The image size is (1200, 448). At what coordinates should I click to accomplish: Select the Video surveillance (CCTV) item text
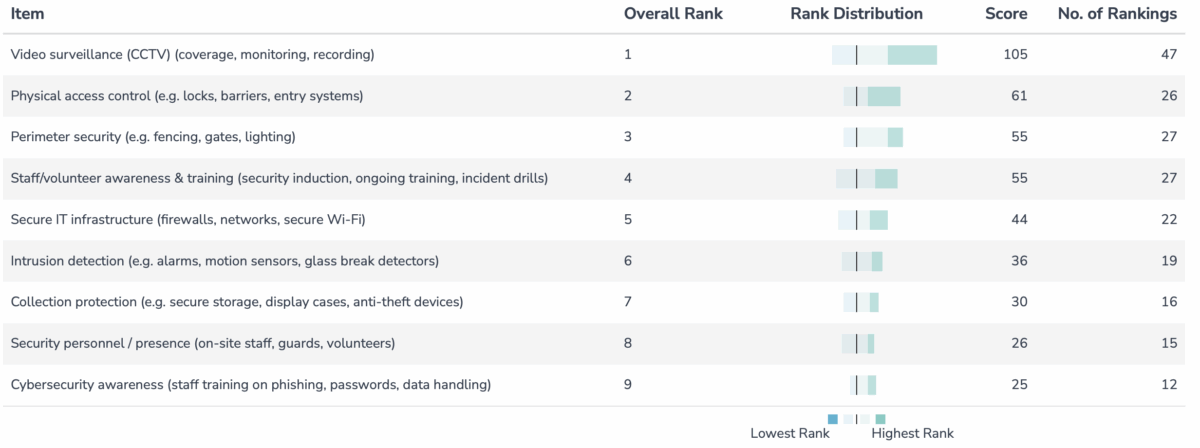pos(192,55)
